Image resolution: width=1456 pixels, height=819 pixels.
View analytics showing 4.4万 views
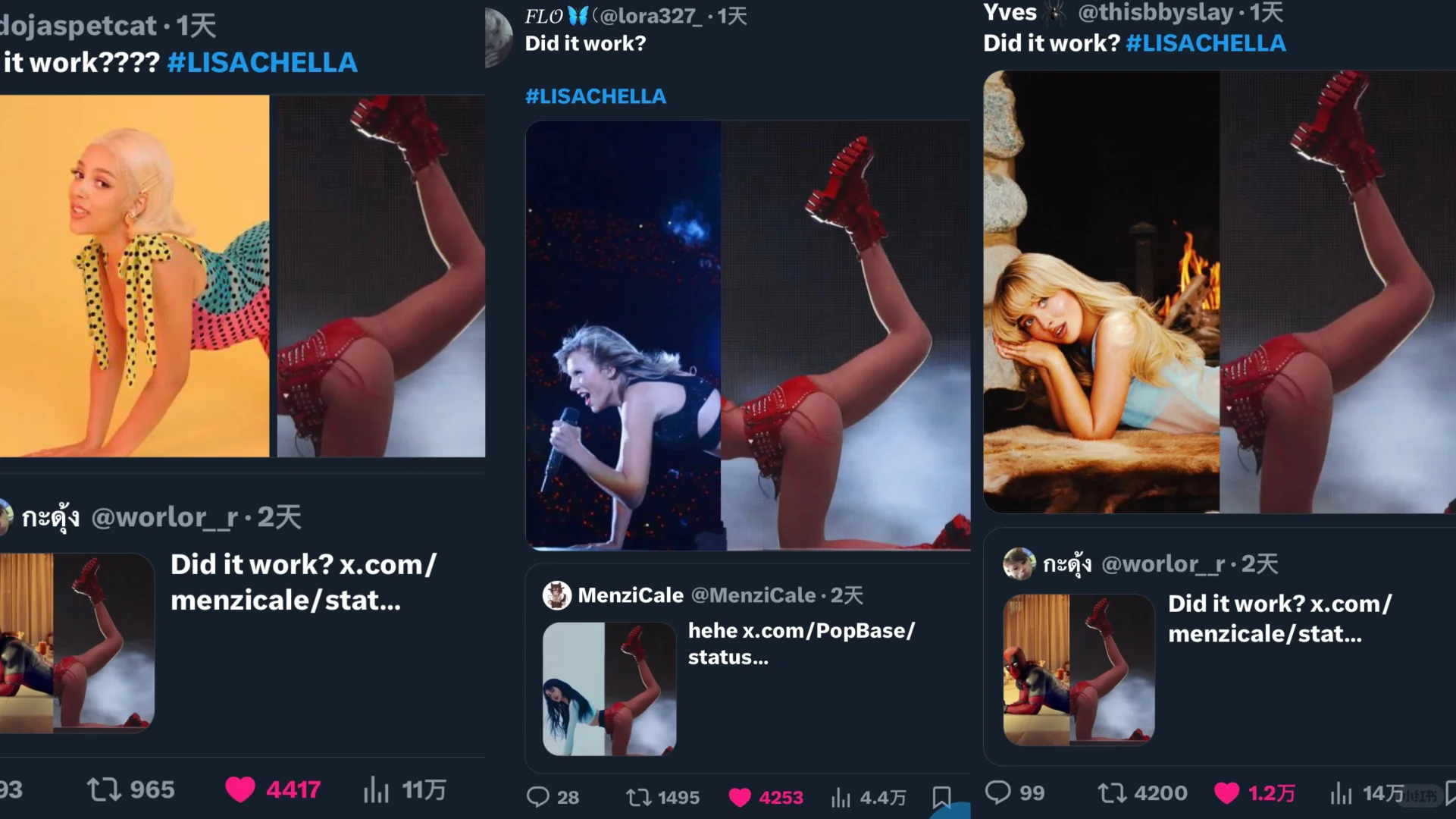841,797
